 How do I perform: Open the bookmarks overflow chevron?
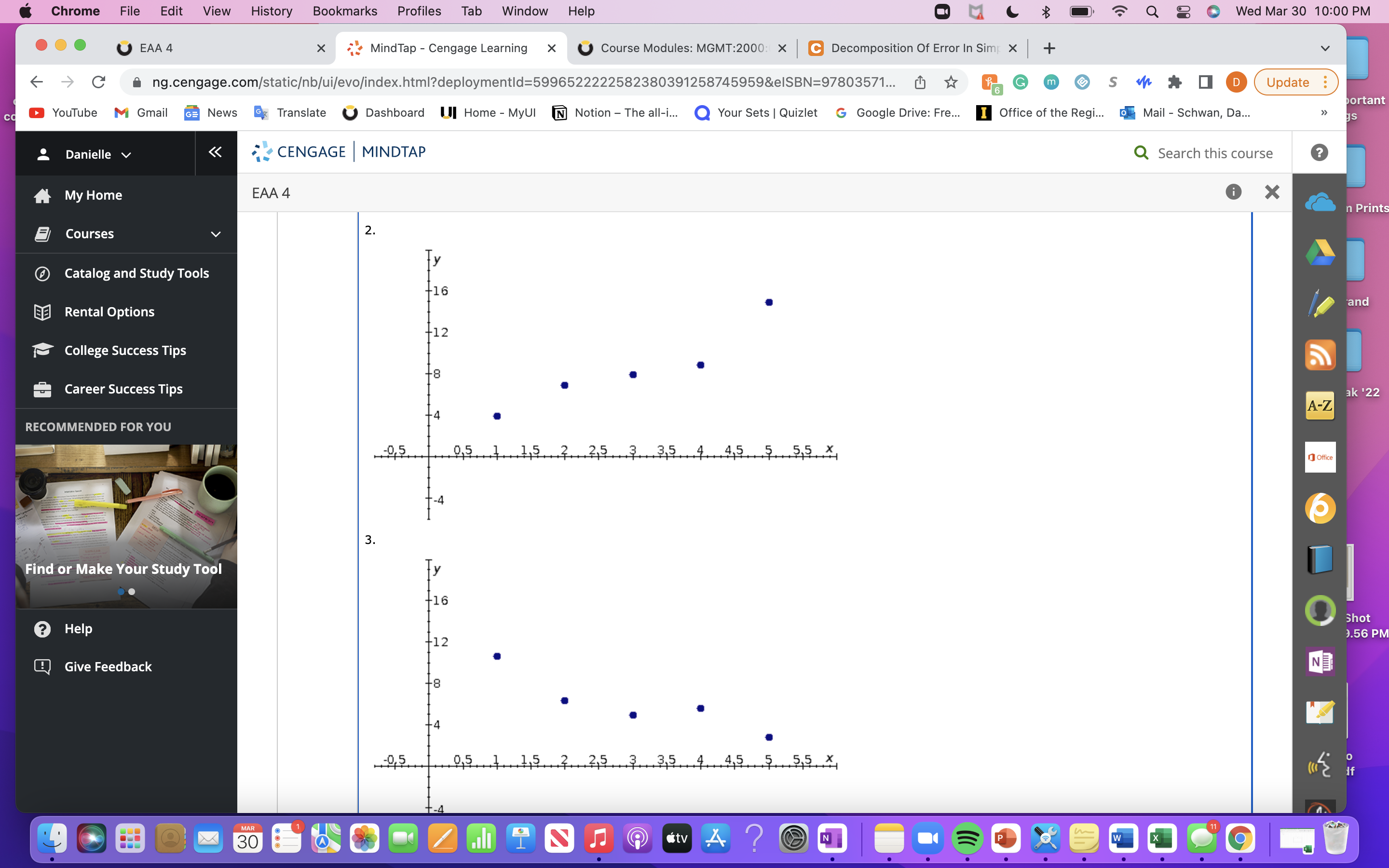1323,112
